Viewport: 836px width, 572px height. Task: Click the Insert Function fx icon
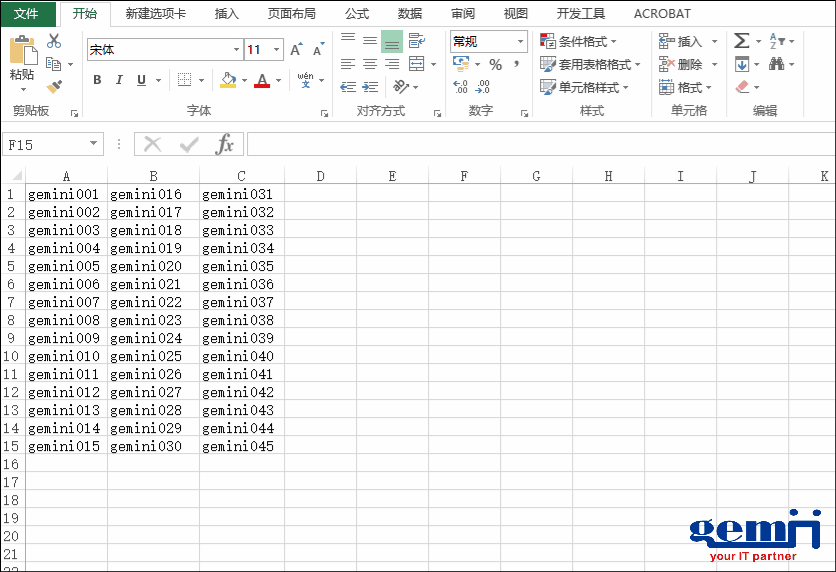[x=224, y=144]
